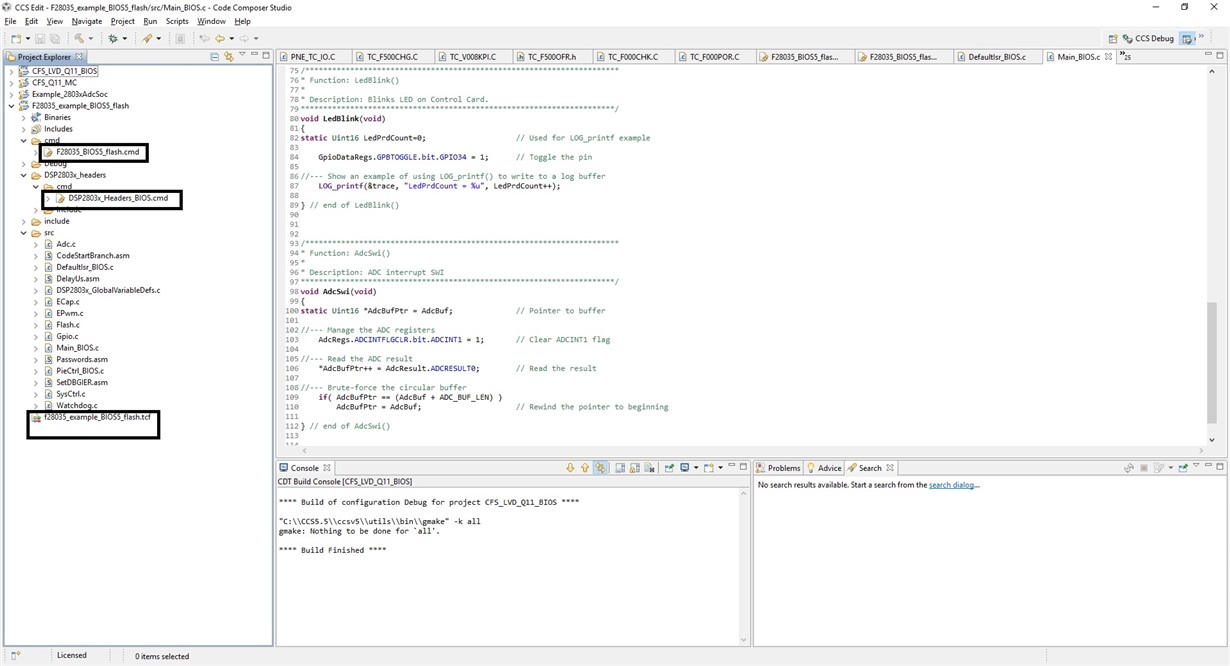Switch to the Problems tab

point(778,468)
